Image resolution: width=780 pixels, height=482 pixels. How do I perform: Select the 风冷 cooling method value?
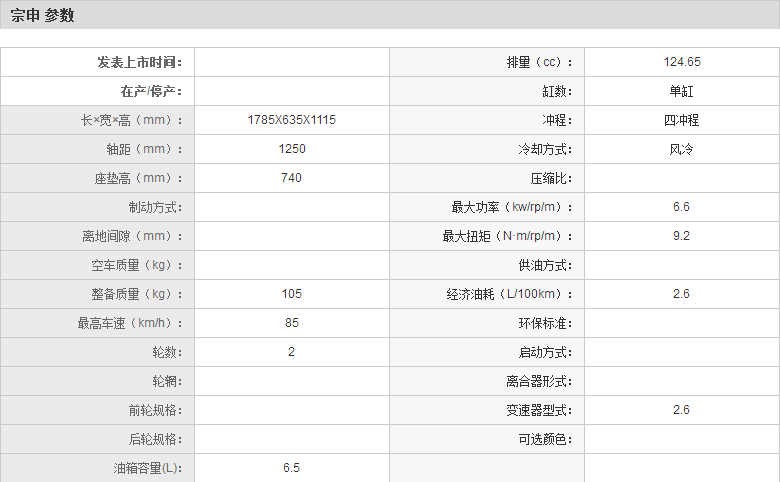coord(681,149)
